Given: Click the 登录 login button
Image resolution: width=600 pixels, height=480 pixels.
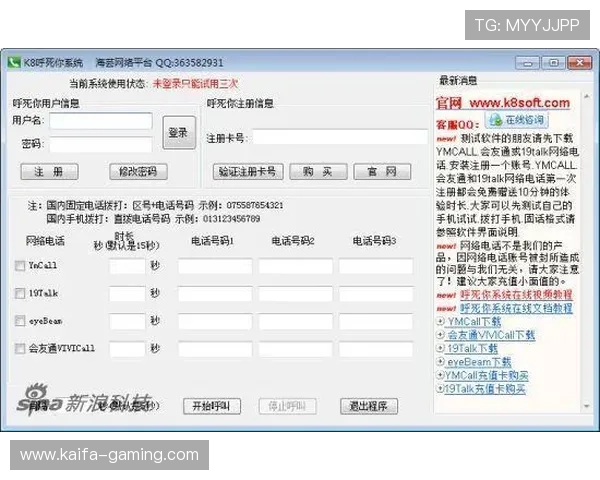Looking at the screenshot, I should [179, 133].
